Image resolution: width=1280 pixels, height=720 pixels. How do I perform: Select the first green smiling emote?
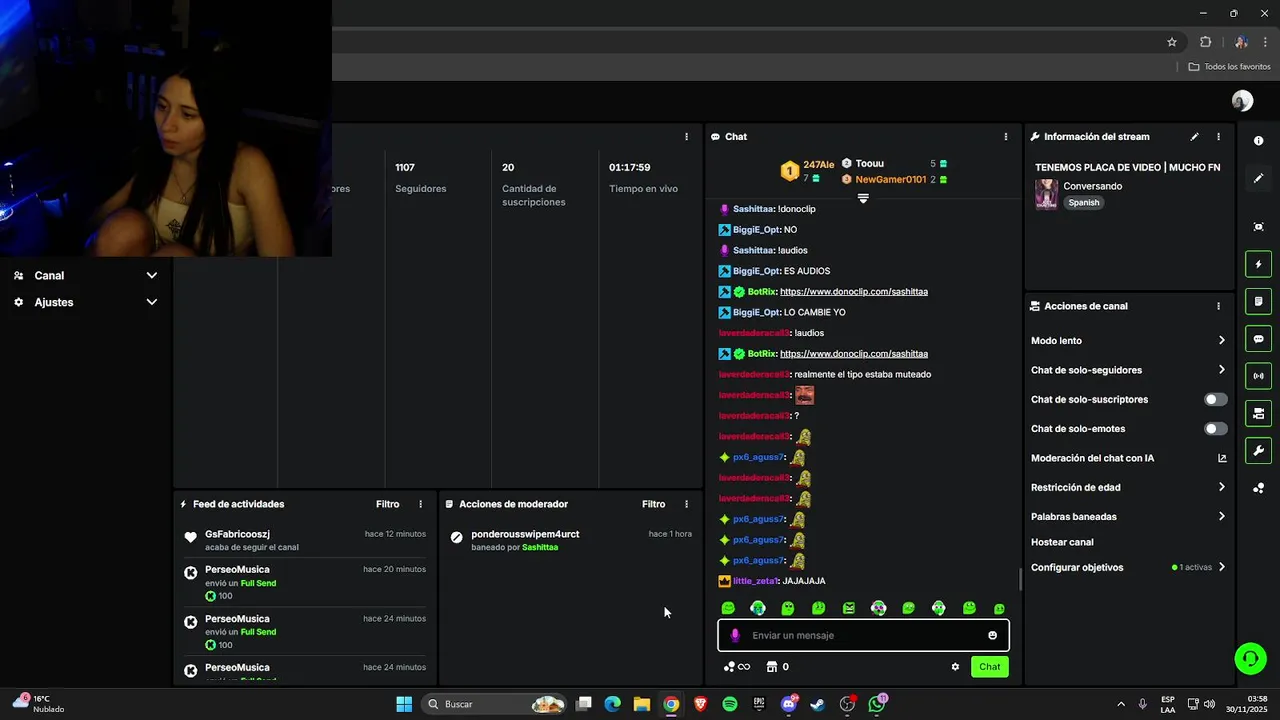click(x=728, y=608)
